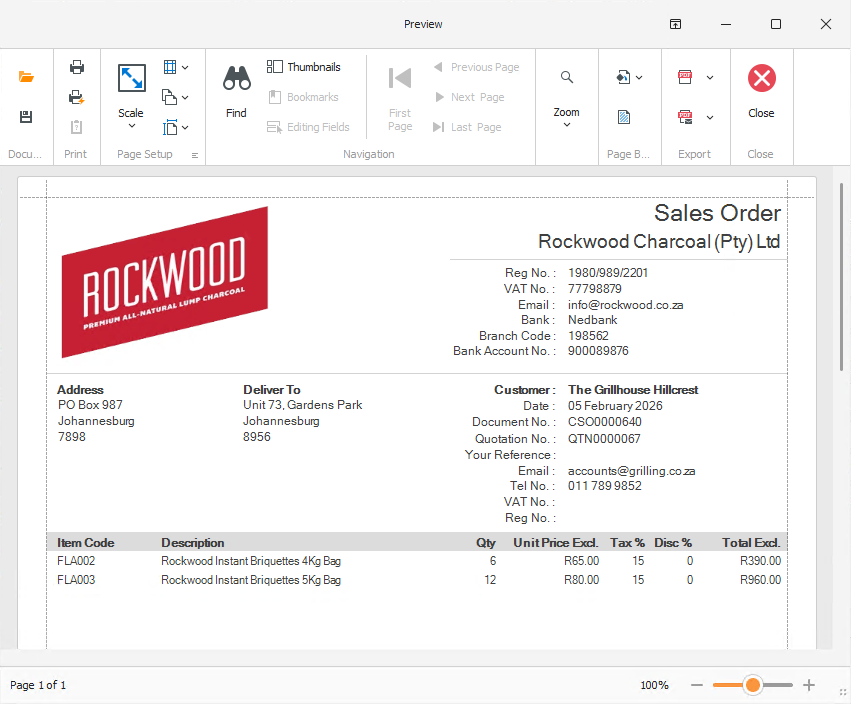The width and height of the screenshot is (851, 704).
Task: Click the Watermark icon
Action: pos(624,117)
